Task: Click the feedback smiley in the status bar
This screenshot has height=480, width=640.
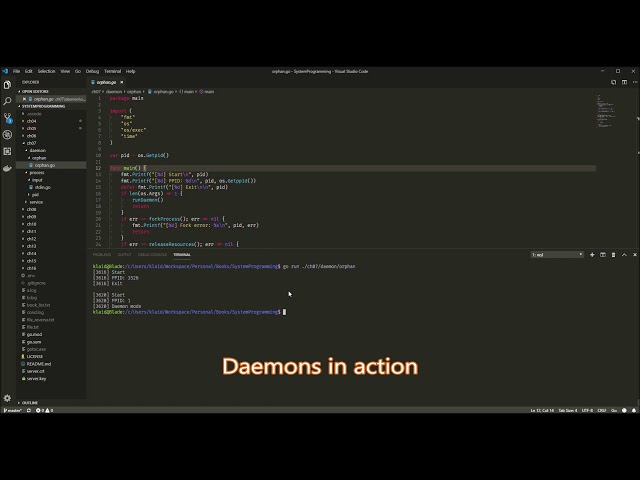Action: [624, 410]
